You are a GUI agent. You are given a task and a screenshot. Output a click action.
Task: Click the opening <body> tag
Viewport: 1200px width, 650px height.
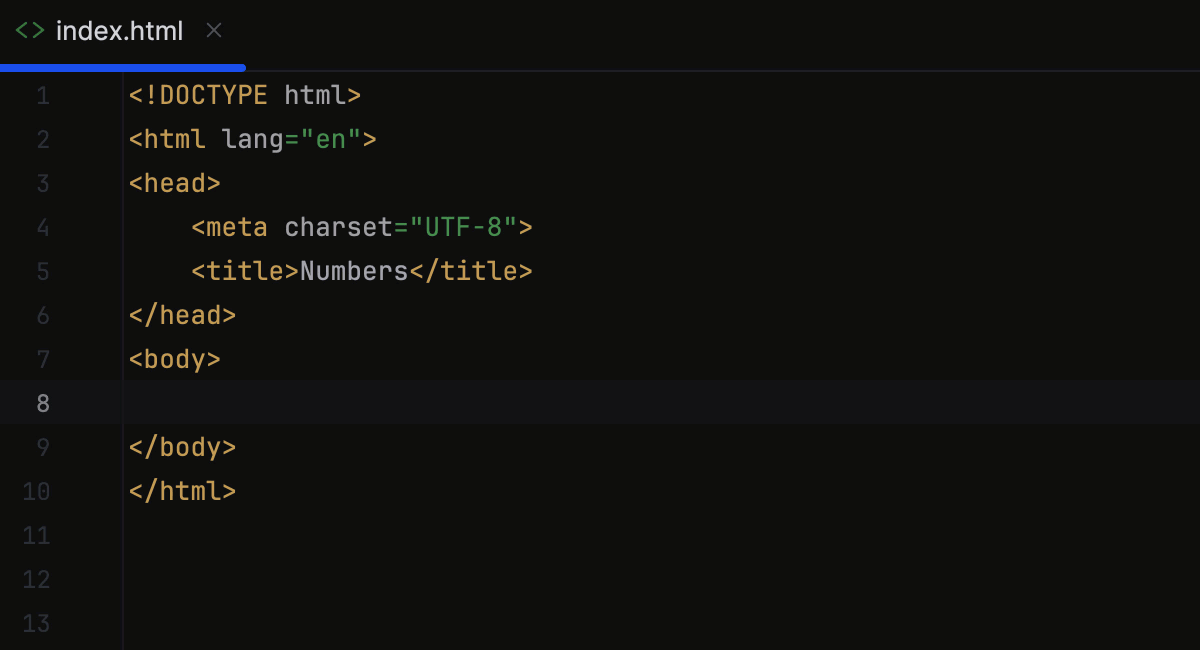point(174,359)
